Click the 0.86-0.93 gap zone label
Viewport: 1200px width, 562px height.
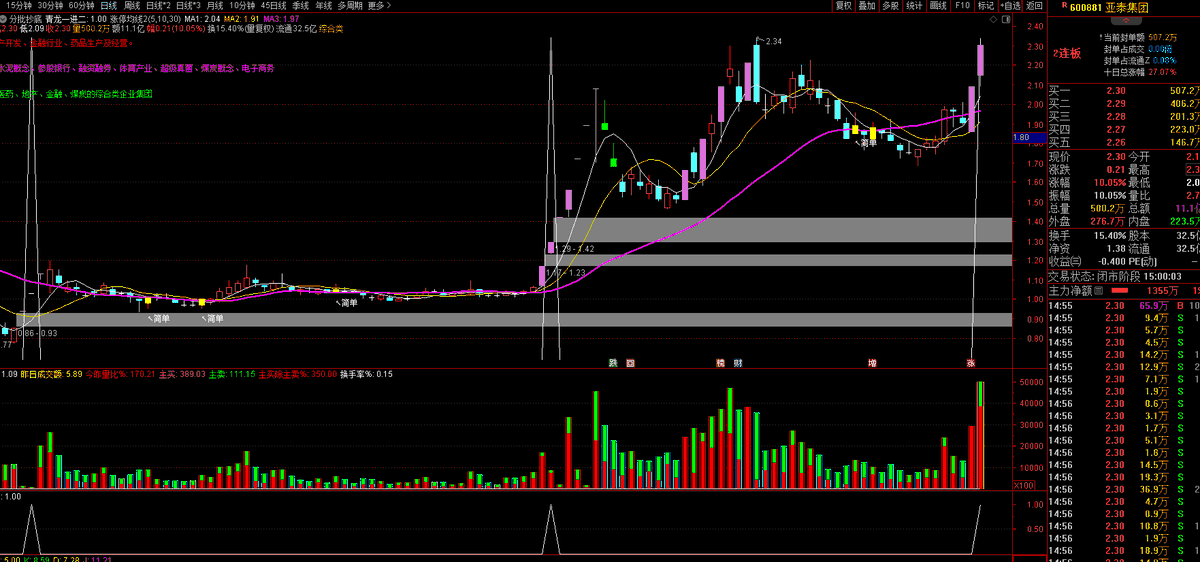click(x=38, y=332)
